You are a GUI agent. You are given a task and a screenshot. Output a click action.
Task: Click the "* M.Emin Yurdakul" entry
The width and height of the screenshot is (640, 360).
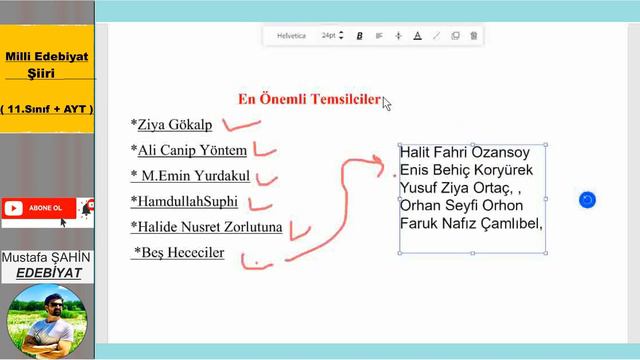190,176
